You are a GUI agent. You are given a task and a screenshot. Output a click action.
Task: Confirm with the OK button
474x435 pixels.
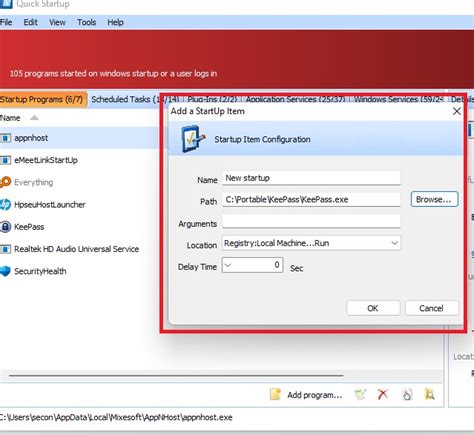[373, 308]
